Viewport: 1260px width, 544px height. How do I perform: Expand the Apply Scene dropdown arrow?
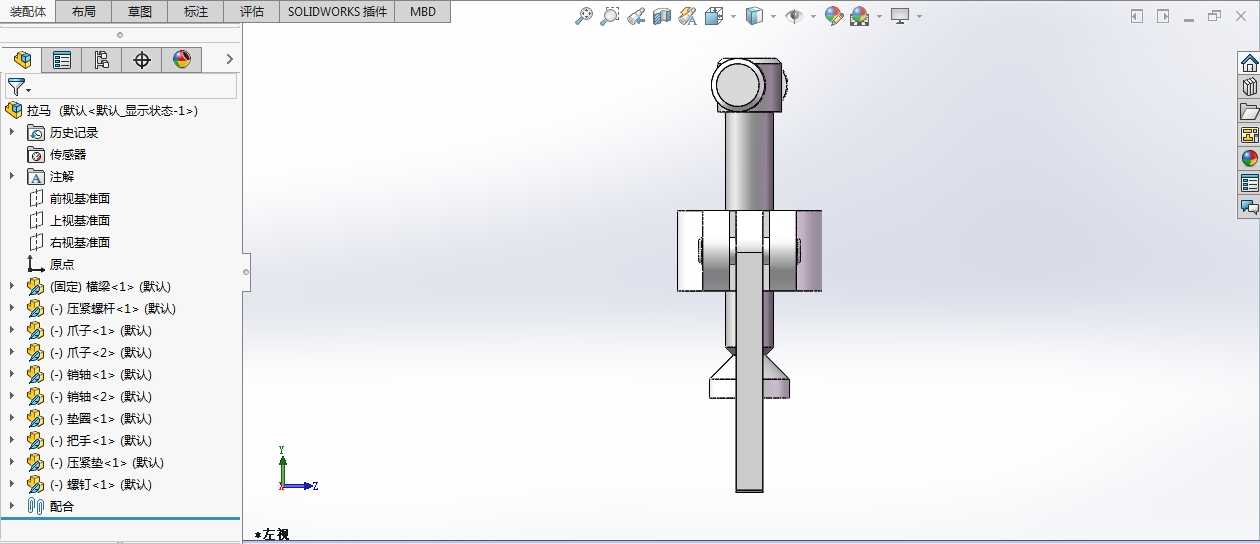point(879,16)
